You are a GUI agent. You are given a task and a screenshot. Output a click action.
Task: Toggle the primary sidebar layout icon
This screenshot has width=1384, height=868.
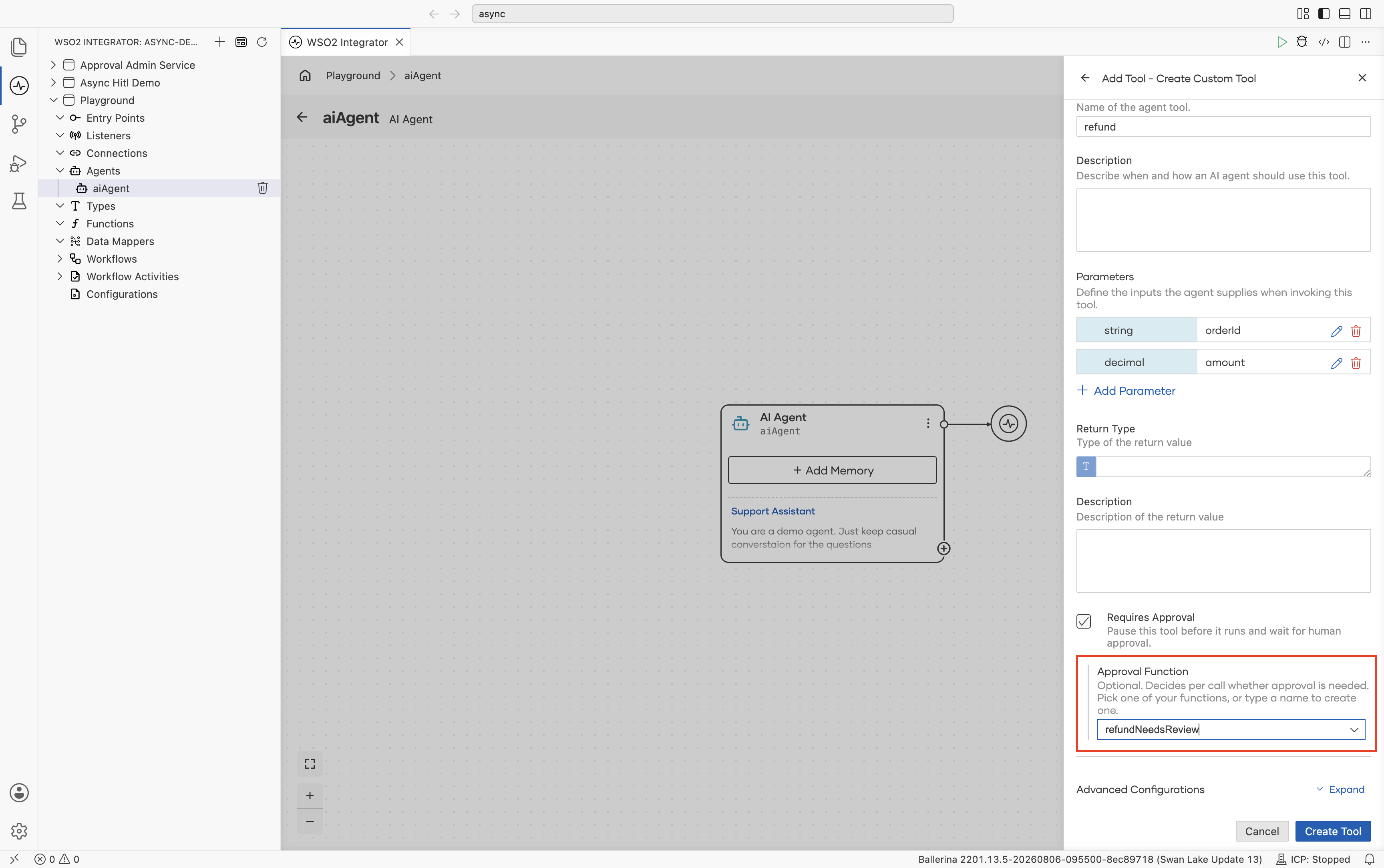coord(1324,14)
